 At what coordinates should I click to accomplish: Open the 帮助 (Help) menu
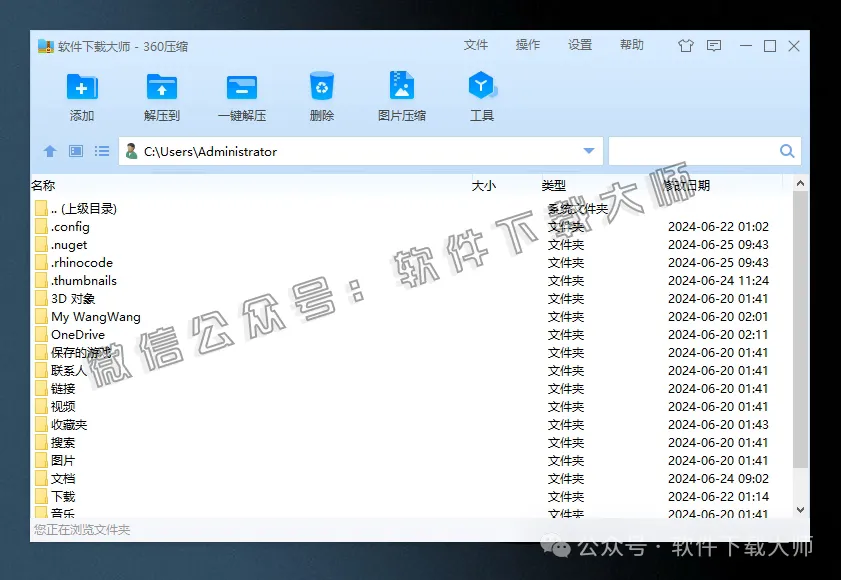pos(632,45)
